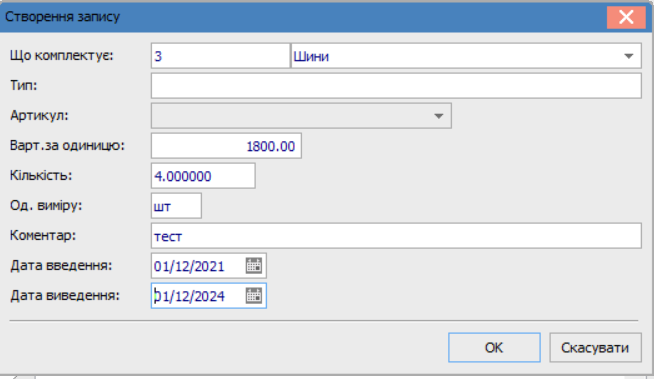
Task: Open calendar picker for Дата виведення
Action: [x=254, y=296]
